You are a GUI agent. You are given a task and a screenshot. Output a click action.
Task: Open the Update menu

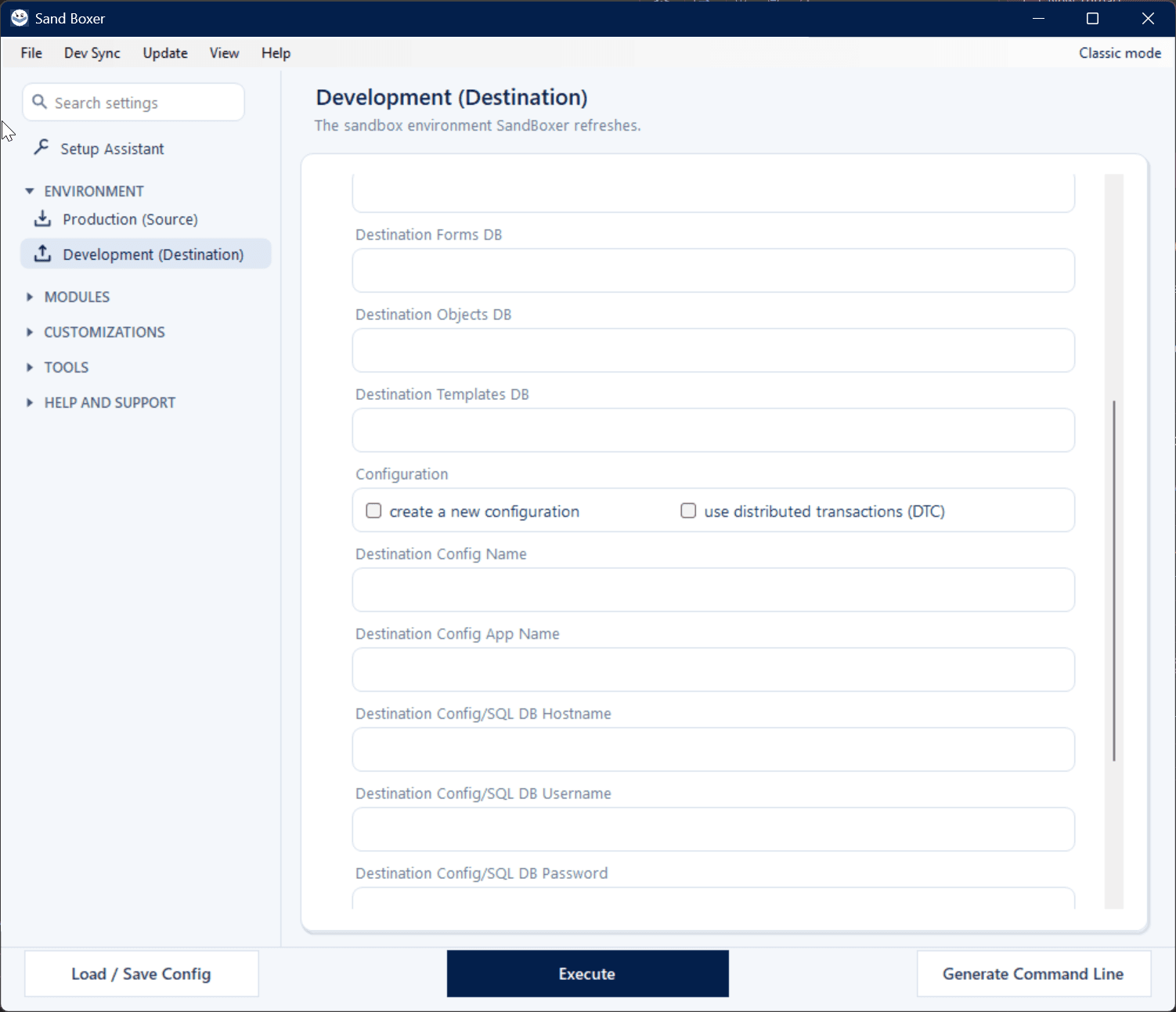(x=165, y=52)
